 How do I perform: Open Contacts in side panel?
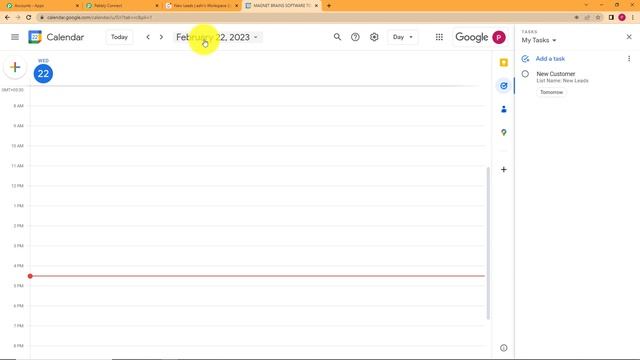(x=504, y=109)
